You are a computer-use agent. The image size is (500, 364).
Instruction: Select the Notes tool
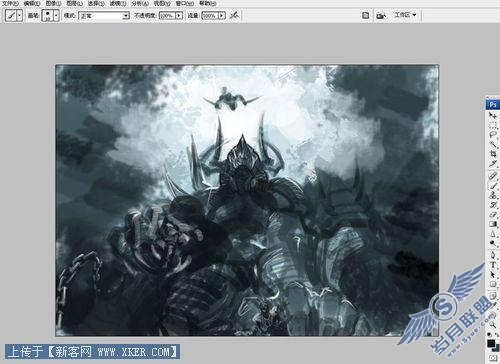(x=493, y=295)
